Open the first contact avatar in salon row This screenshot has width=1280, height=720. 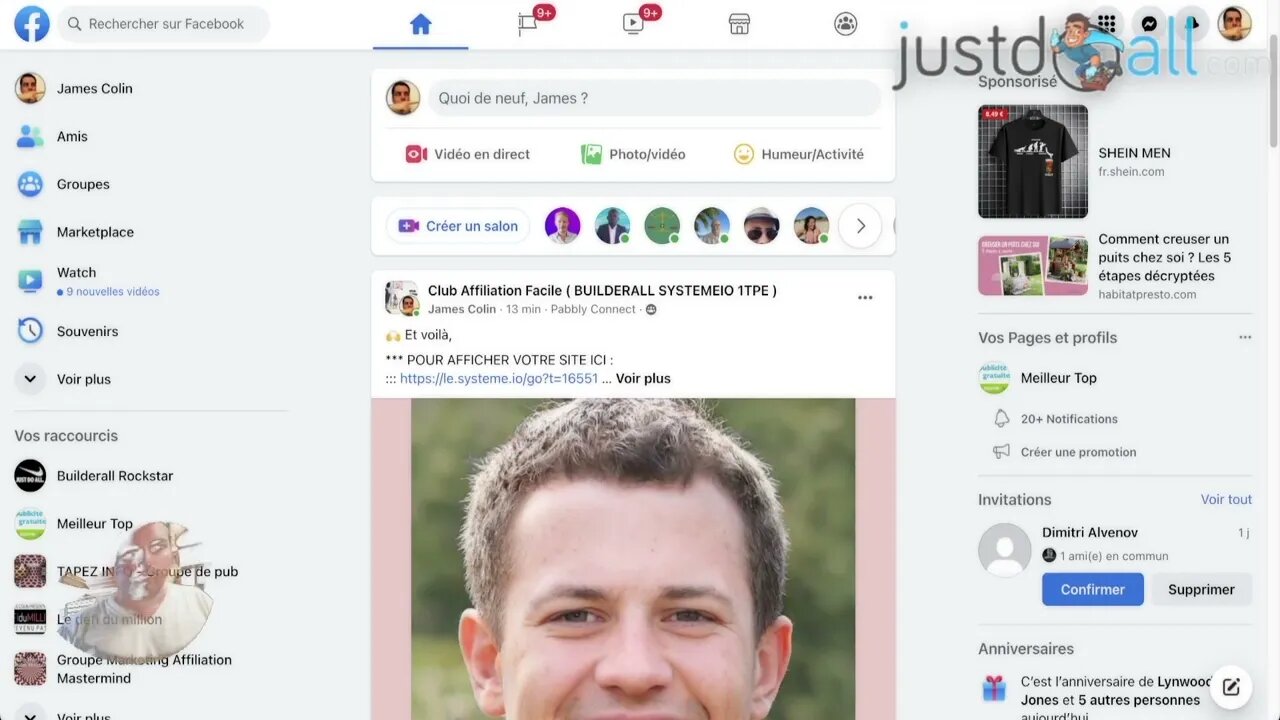click(563, 226)
